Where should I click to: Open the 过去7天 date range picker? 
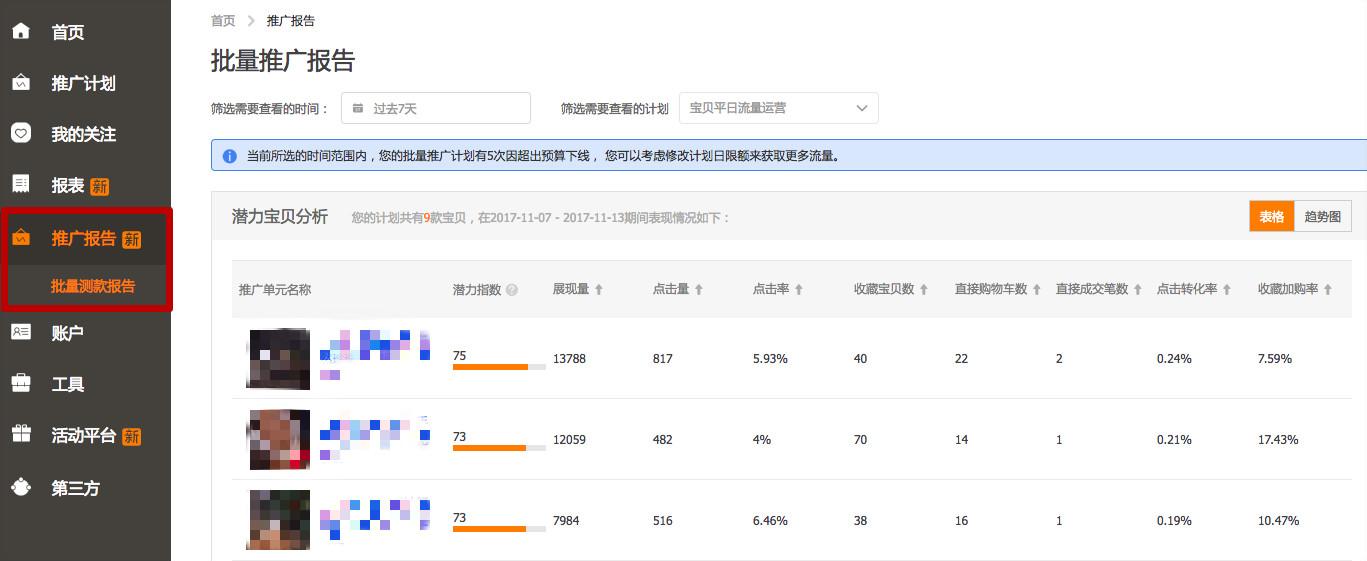436,108
